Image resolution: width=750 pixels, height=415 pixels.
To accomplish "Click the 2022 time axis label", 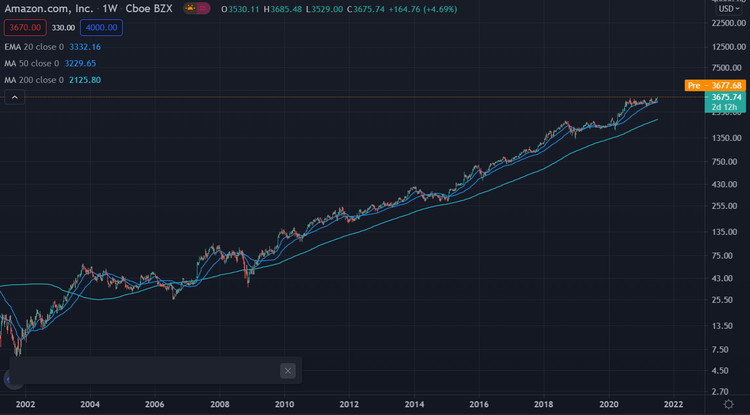I will [x=673, y=404].
